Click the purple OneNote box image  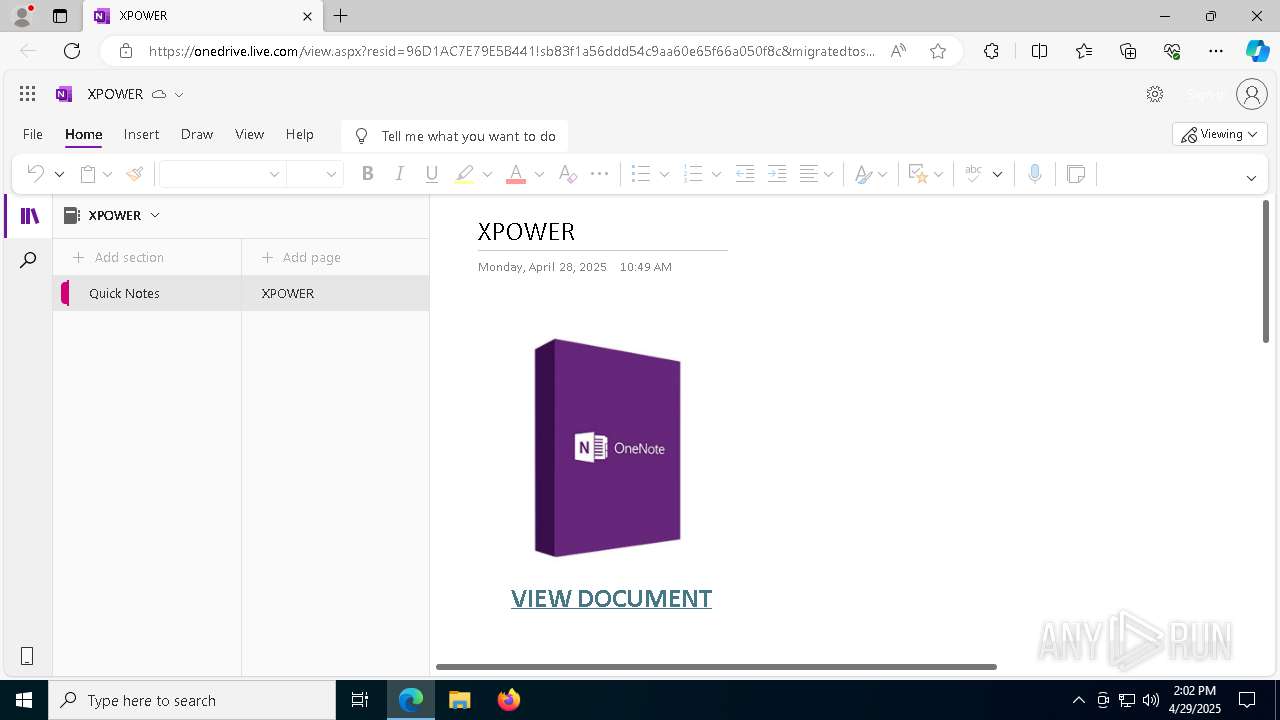click(x=607, y=447)
